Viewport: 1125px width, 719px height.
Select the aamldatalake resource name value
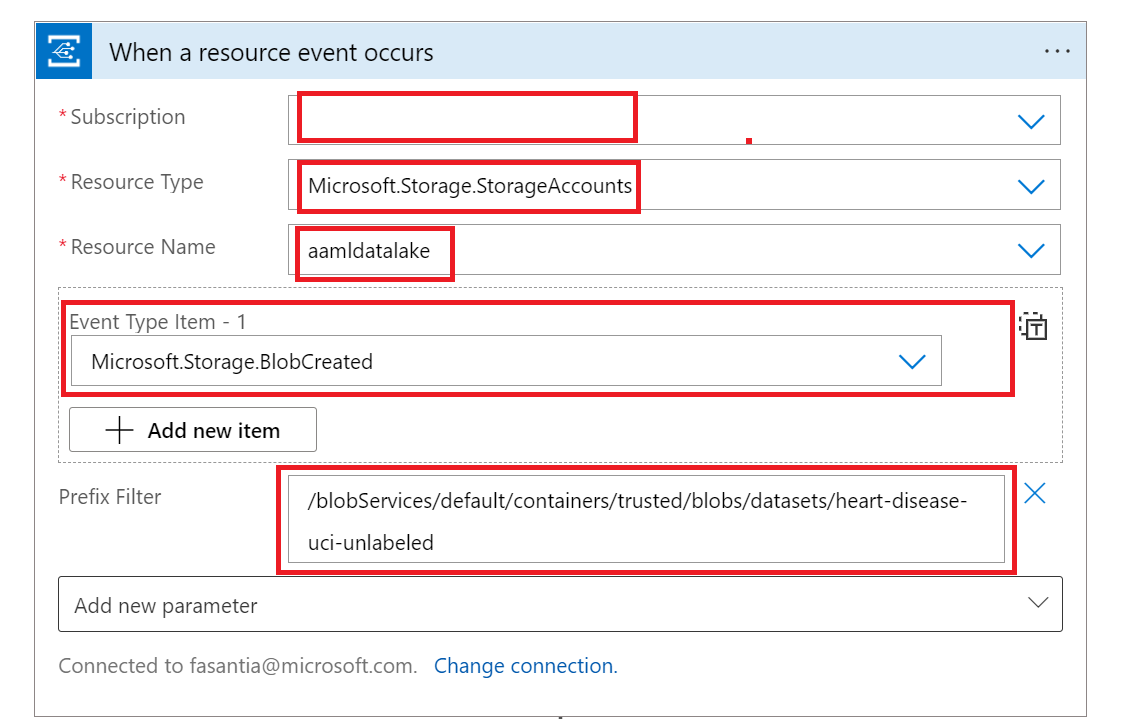[369, 251]
